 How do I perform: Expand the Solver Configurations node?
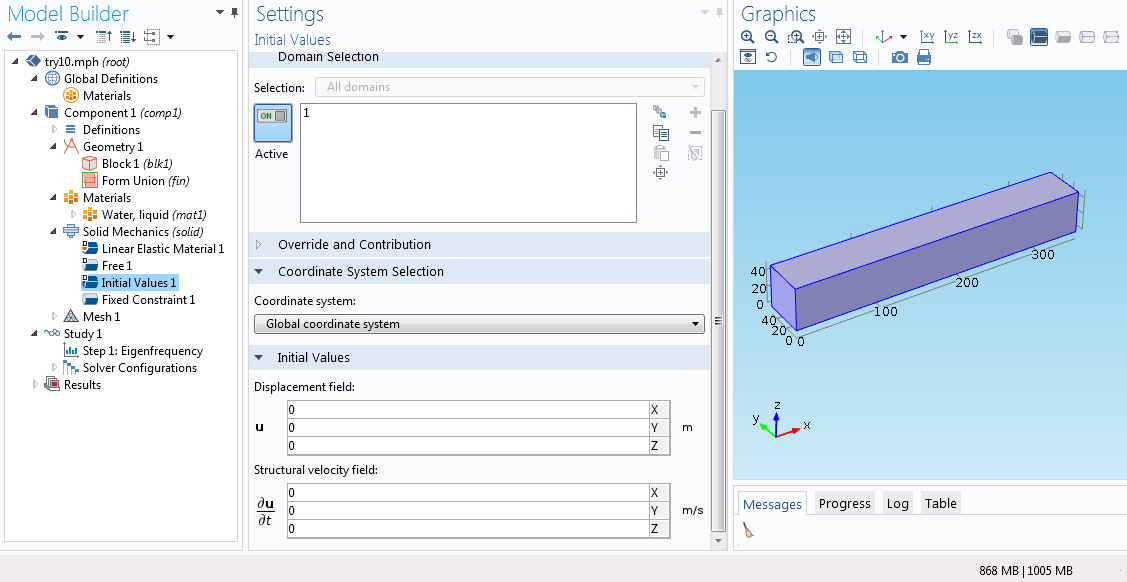(55, 368)
